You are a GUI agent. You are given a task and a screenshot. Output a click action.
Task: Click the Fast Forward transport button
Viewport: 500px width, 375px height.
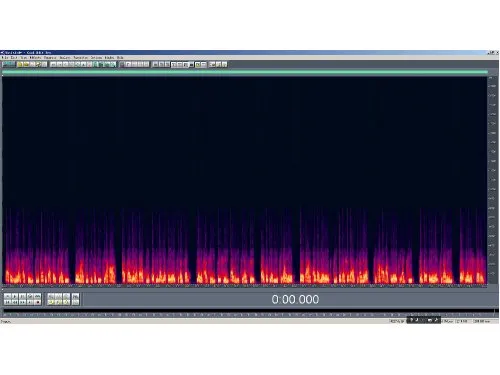click(22, 302)
